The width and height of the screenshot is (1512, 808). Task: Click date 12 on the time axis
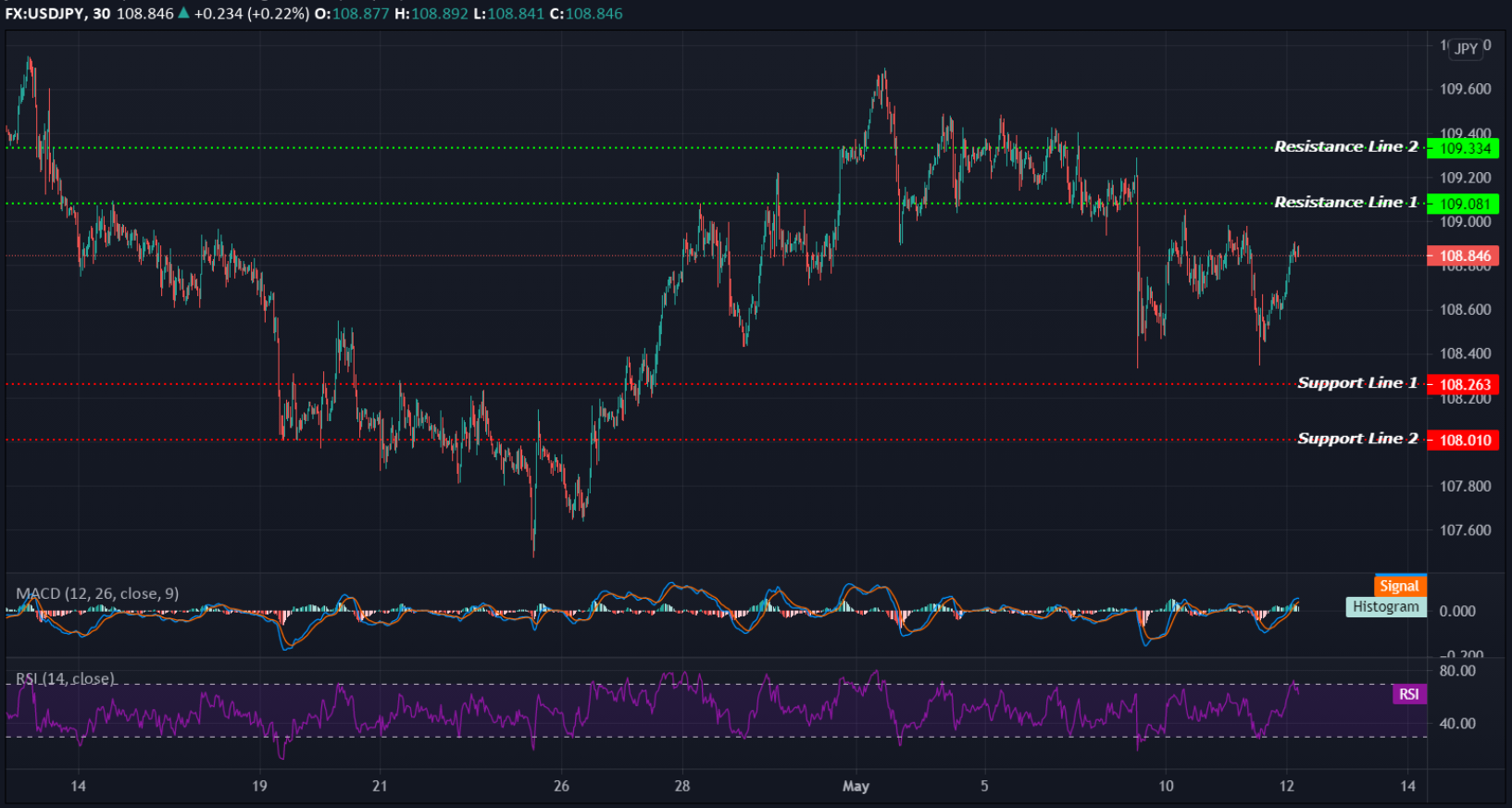click(x=1286, y=786)
